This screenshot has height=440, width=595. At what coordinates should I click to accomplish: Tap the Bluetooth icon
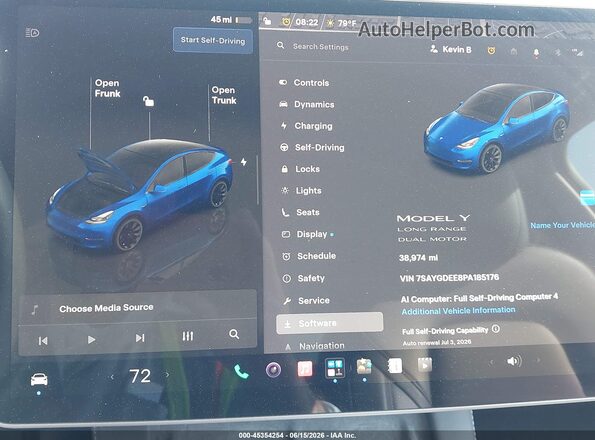(x=557, y=53)
